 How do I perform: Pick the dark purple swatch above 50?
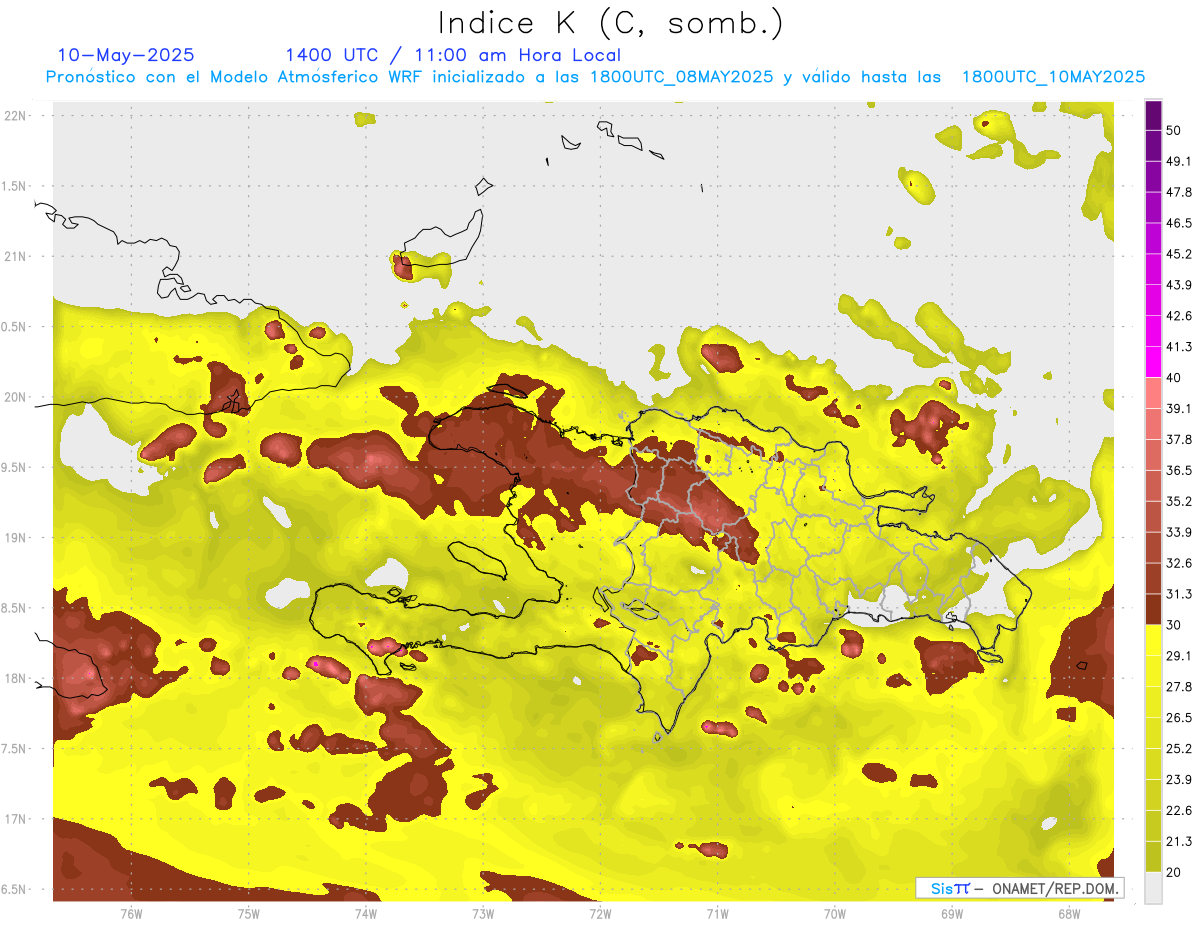[x=1153, y=115]
